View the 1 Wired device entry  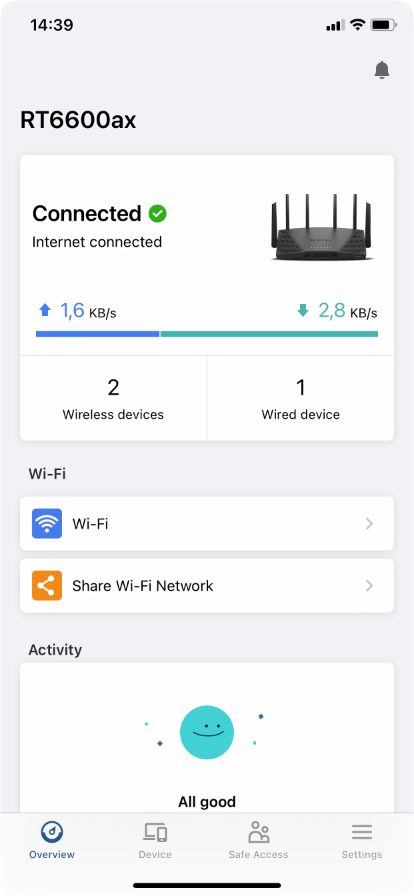click(x=301, y=398)
